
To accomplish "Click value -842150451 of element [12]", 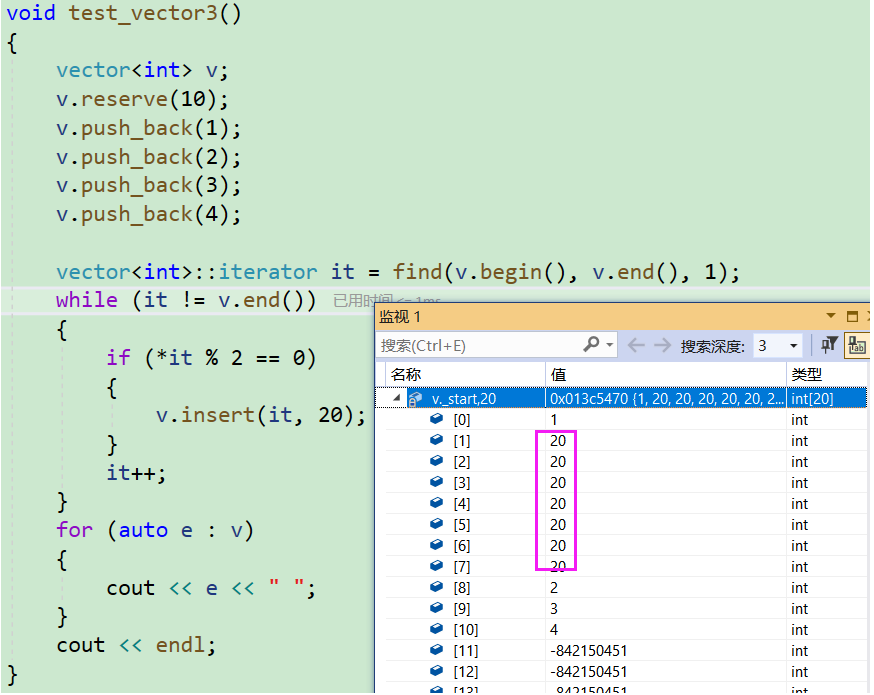I will pyautogui.click(x=589, y=672).
